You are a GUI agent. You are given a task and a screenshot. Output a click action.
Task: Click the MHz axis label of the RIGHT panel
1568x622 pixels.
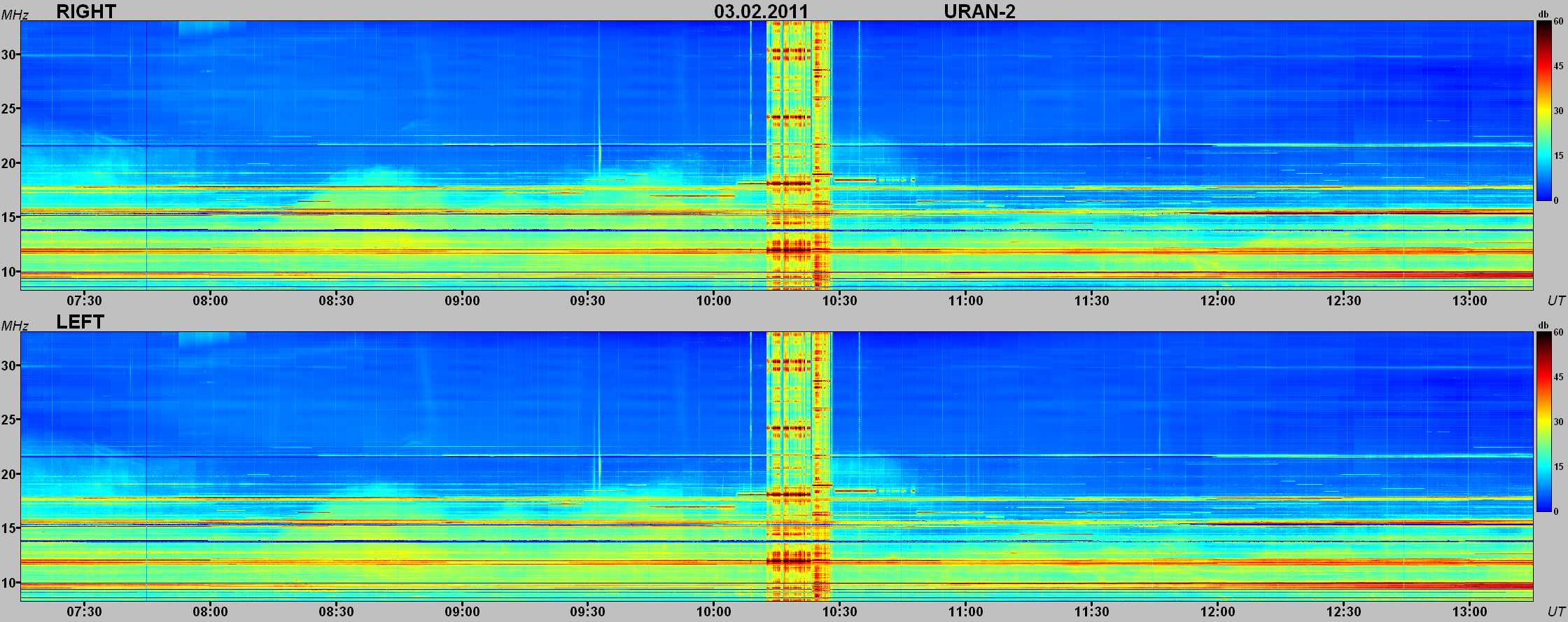tap(14, 15)
